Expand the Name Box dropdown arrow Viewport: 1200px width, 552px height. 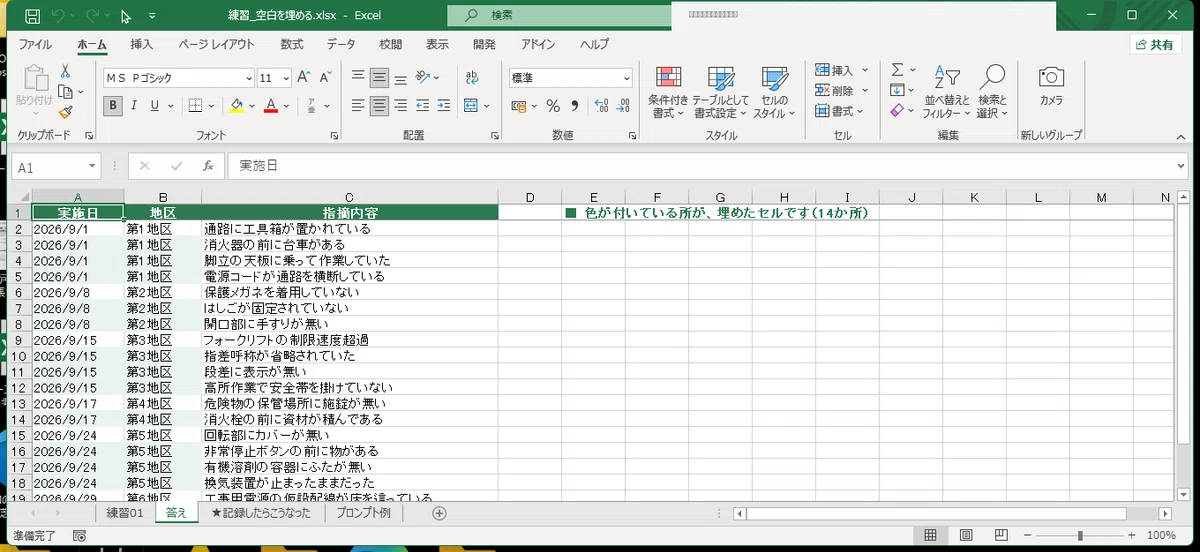pos(93,167)
